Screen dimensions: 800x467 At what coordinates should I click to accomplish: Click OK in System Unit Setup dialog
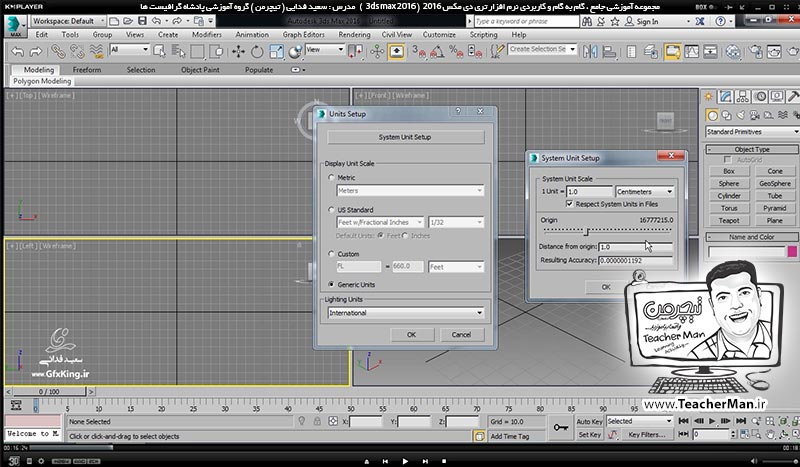coord(606,287)
